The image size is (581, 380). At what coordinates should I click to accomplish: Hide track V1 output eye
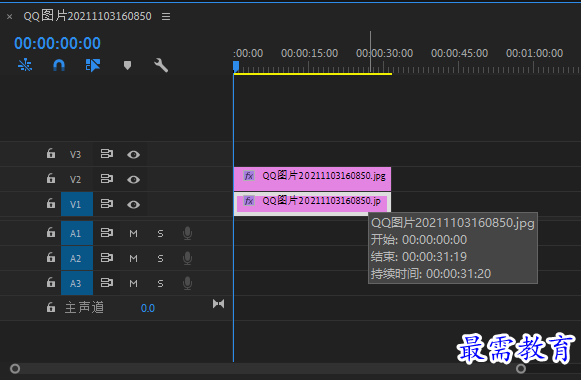click(x=133, y=204)
